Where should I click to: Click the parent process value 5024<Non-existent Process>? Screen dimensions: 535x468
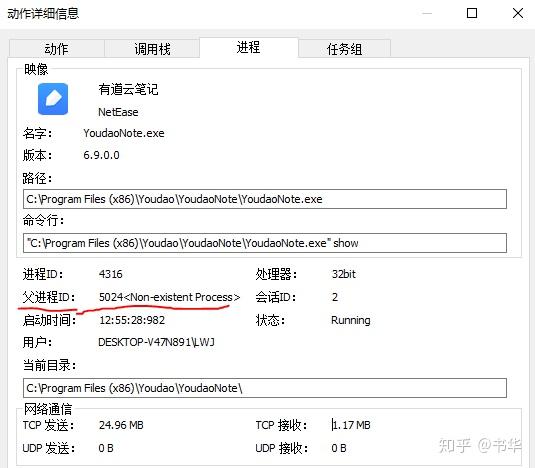coord(170,297)
